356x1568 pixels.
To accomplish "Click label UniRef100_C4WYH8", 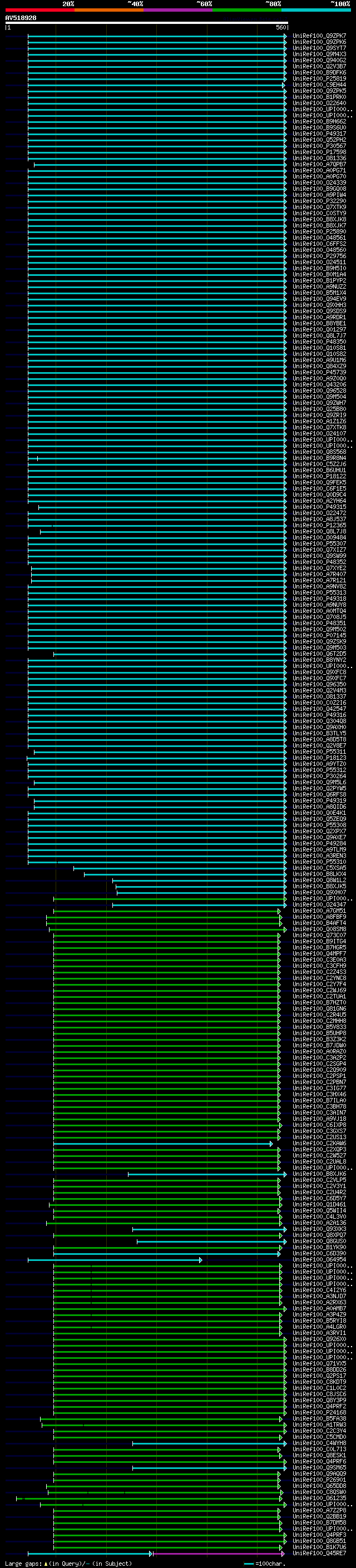I will tap(319, 1443).
